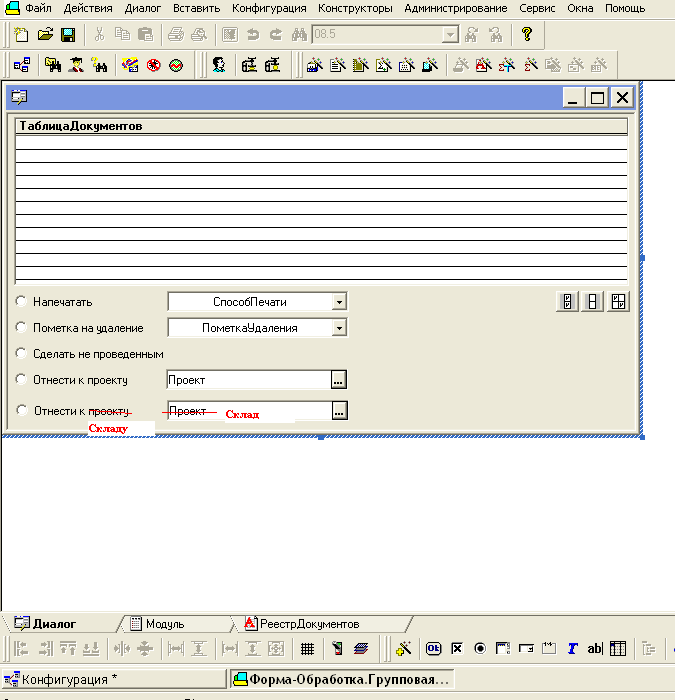Select the Пометка на удаление radio button
Viewport: 675px width, 700px height.
pos(22,328)
